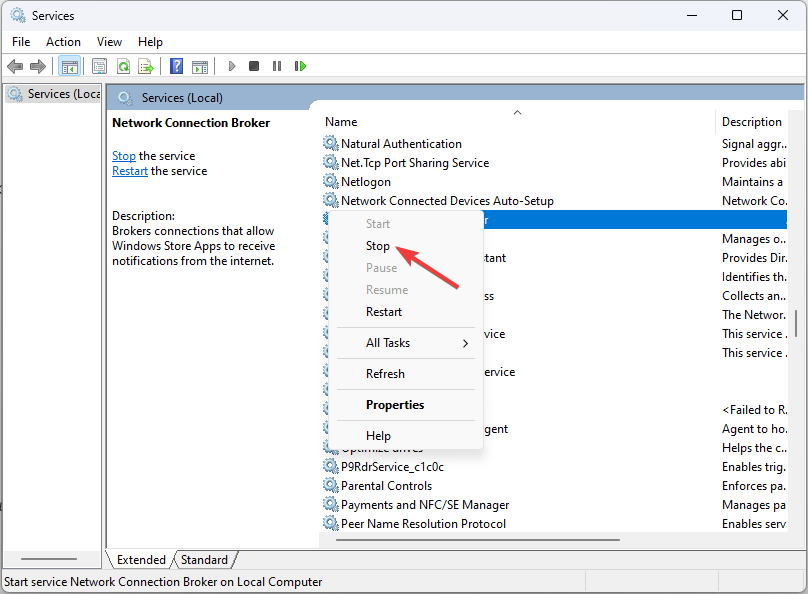Click the 'Signal aggr..' description cell

pos(754,144)
